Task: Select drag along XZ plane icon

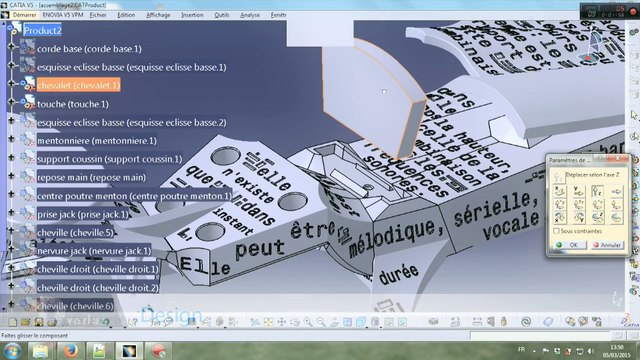Action: [598, 204]
